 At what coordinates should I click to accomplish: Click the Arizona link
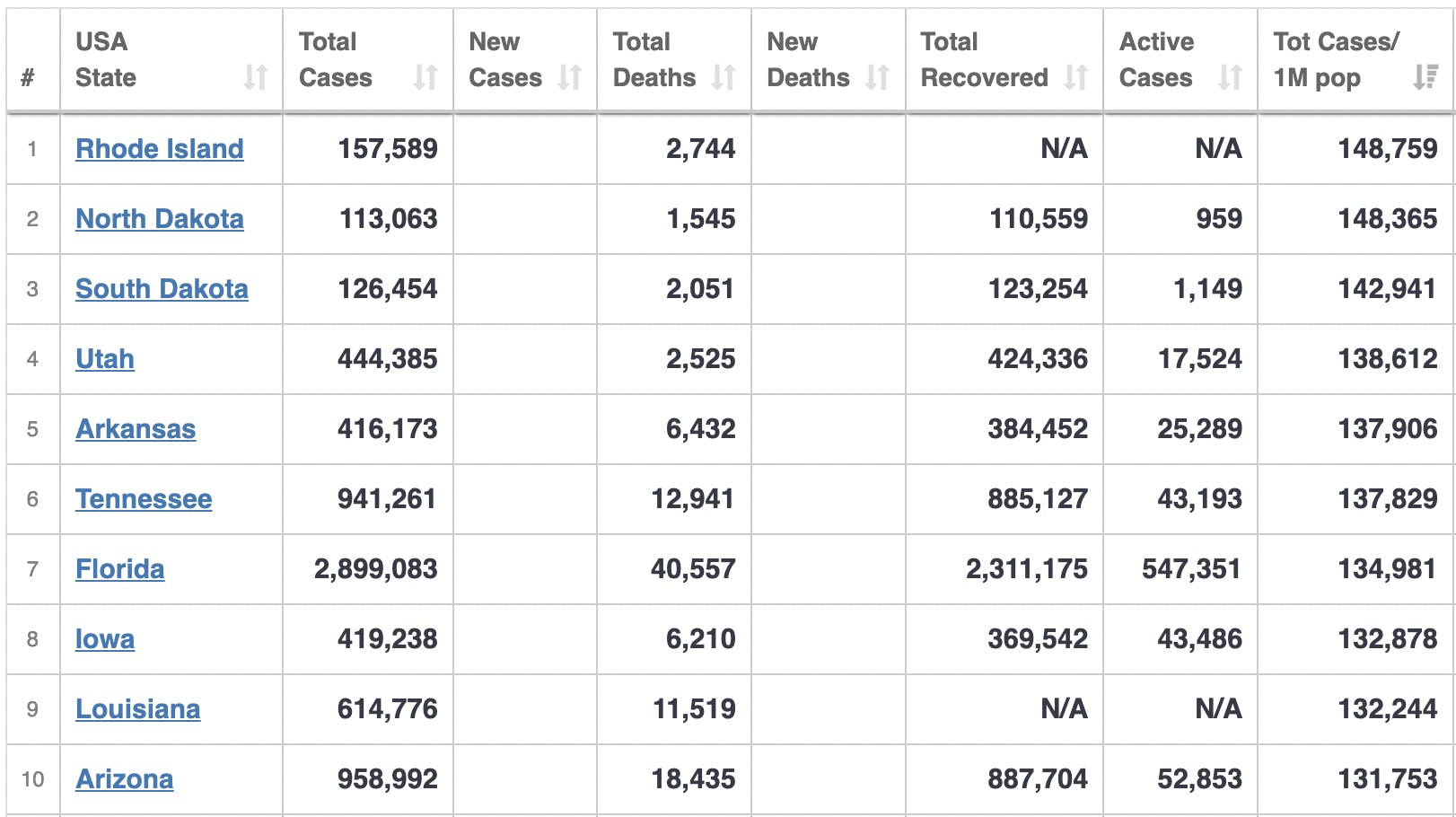(x=124, y=779)
